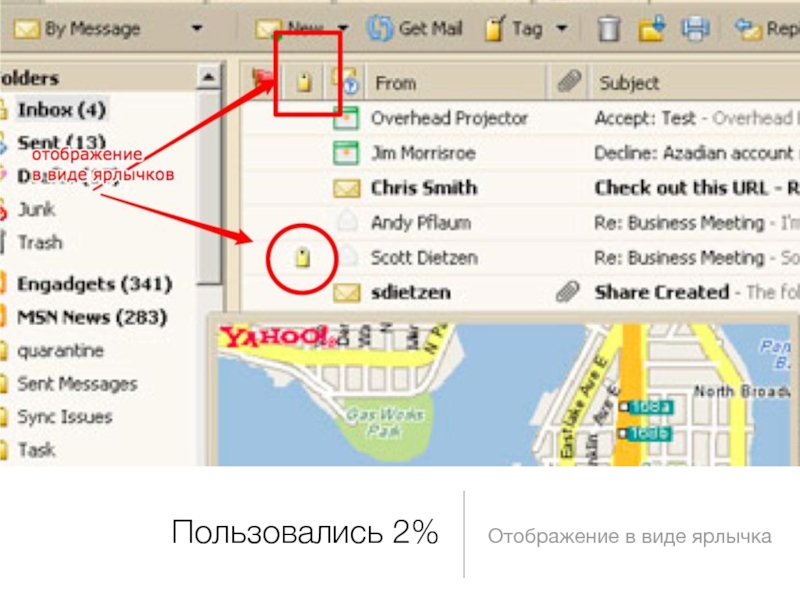The width and height of the screenshot is (800, 600).
Task: Click the 168a marker on the map
Action: pyautogui.click(x=652, y=407)
